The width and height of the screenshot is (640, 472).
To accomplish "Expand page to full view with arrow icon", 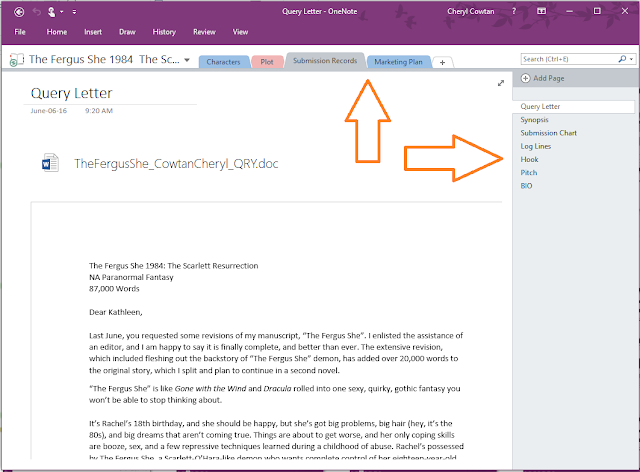I will pos(501,83).
